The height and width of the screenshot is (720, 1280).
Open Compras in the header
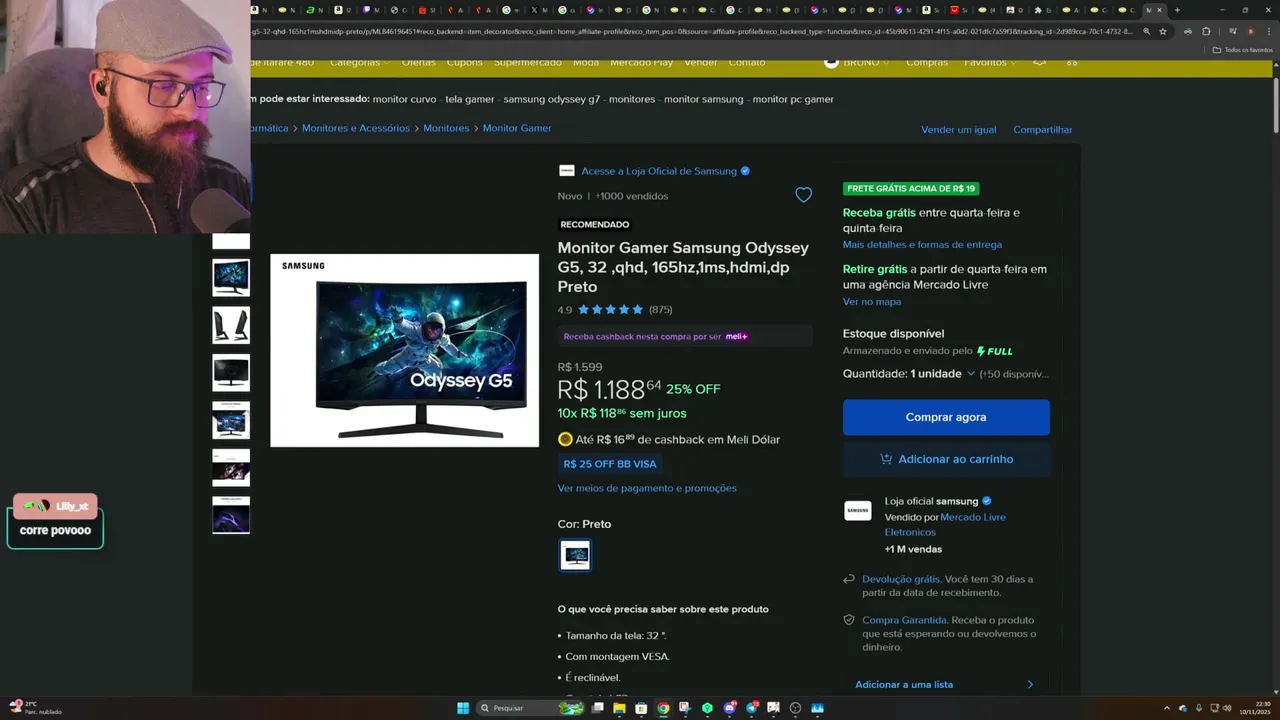pos(926,62)
